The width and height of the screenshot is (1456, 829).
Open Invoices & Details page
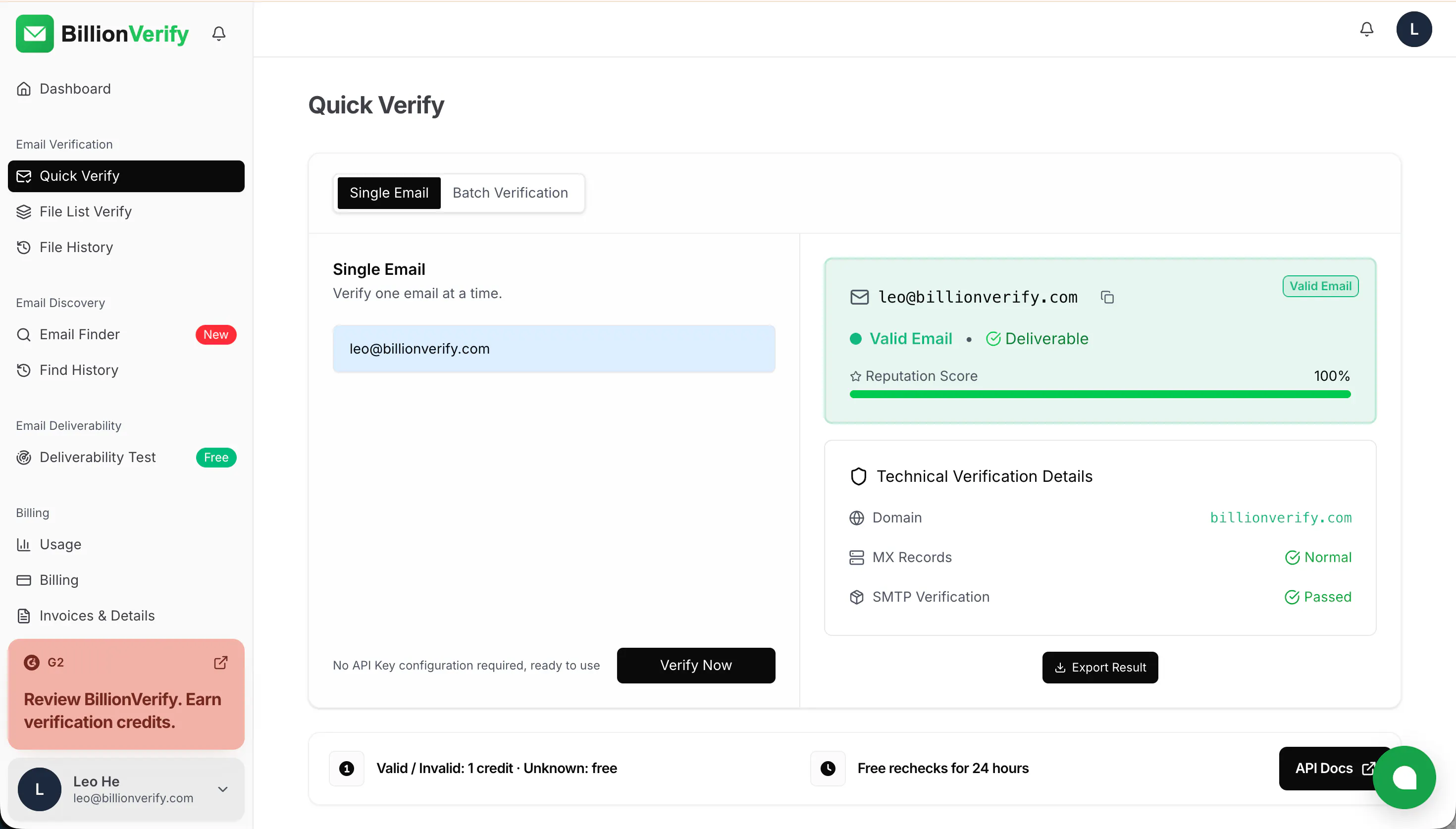126,616
